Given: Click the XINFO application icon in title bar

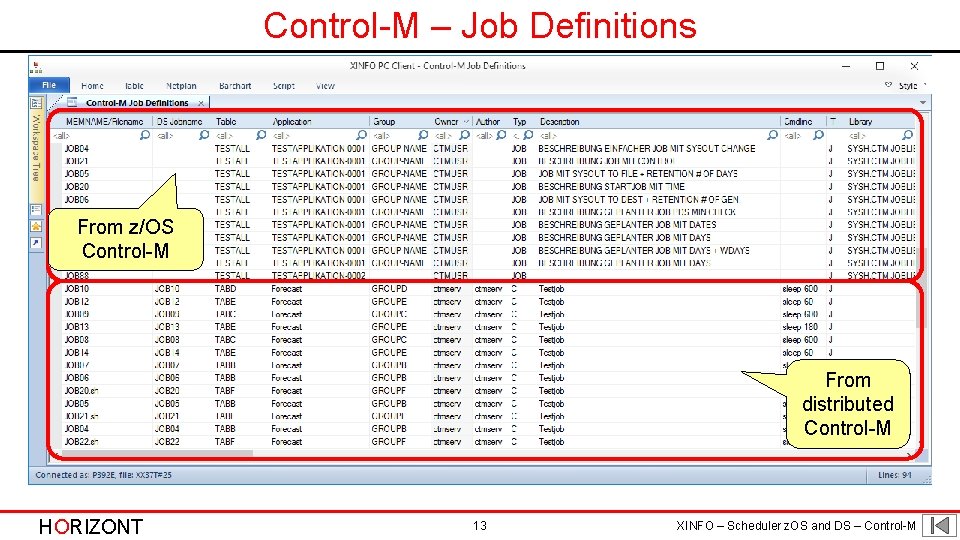Looking at the screenshot, I should tap(36, 66).
